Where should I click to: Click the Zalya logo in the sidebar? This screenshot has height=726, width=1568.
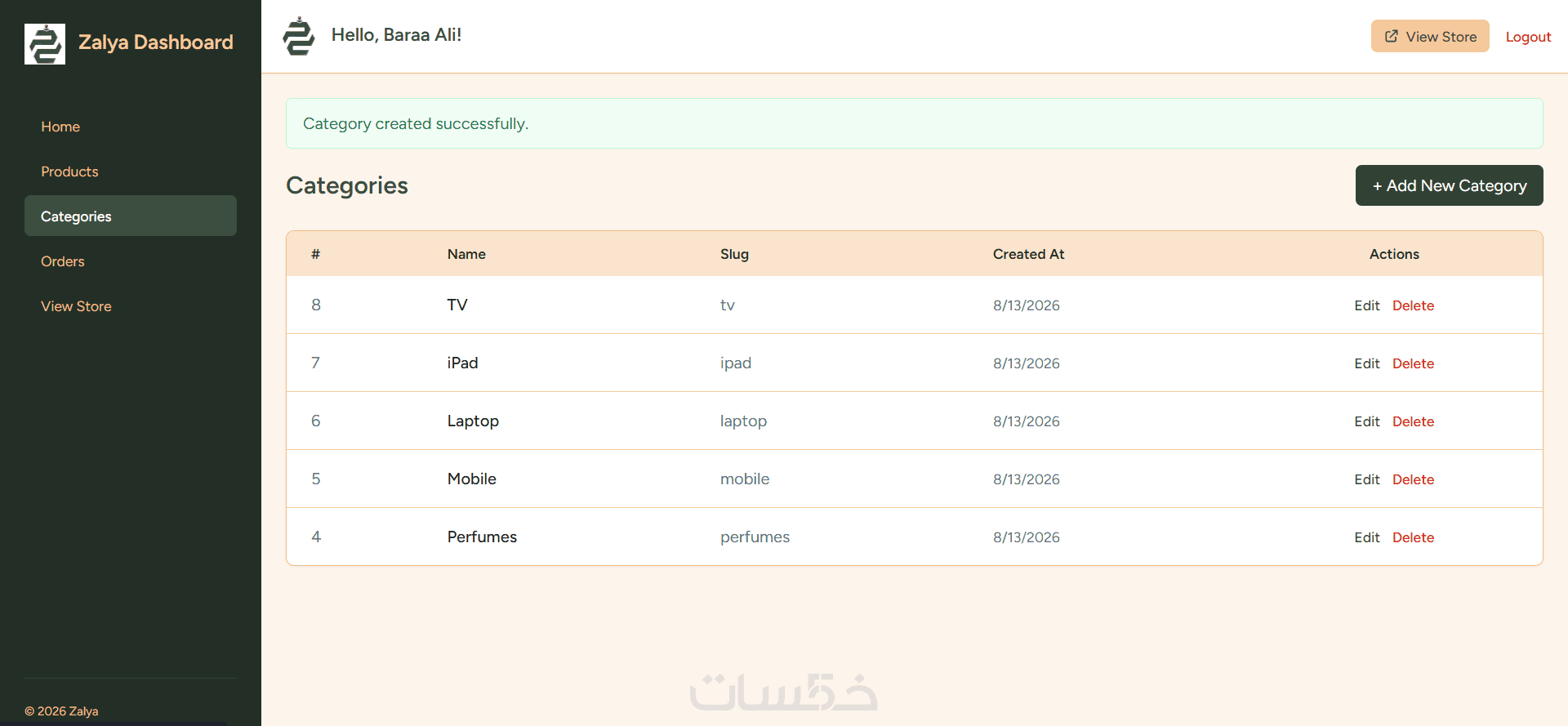[x=45, y=44]
